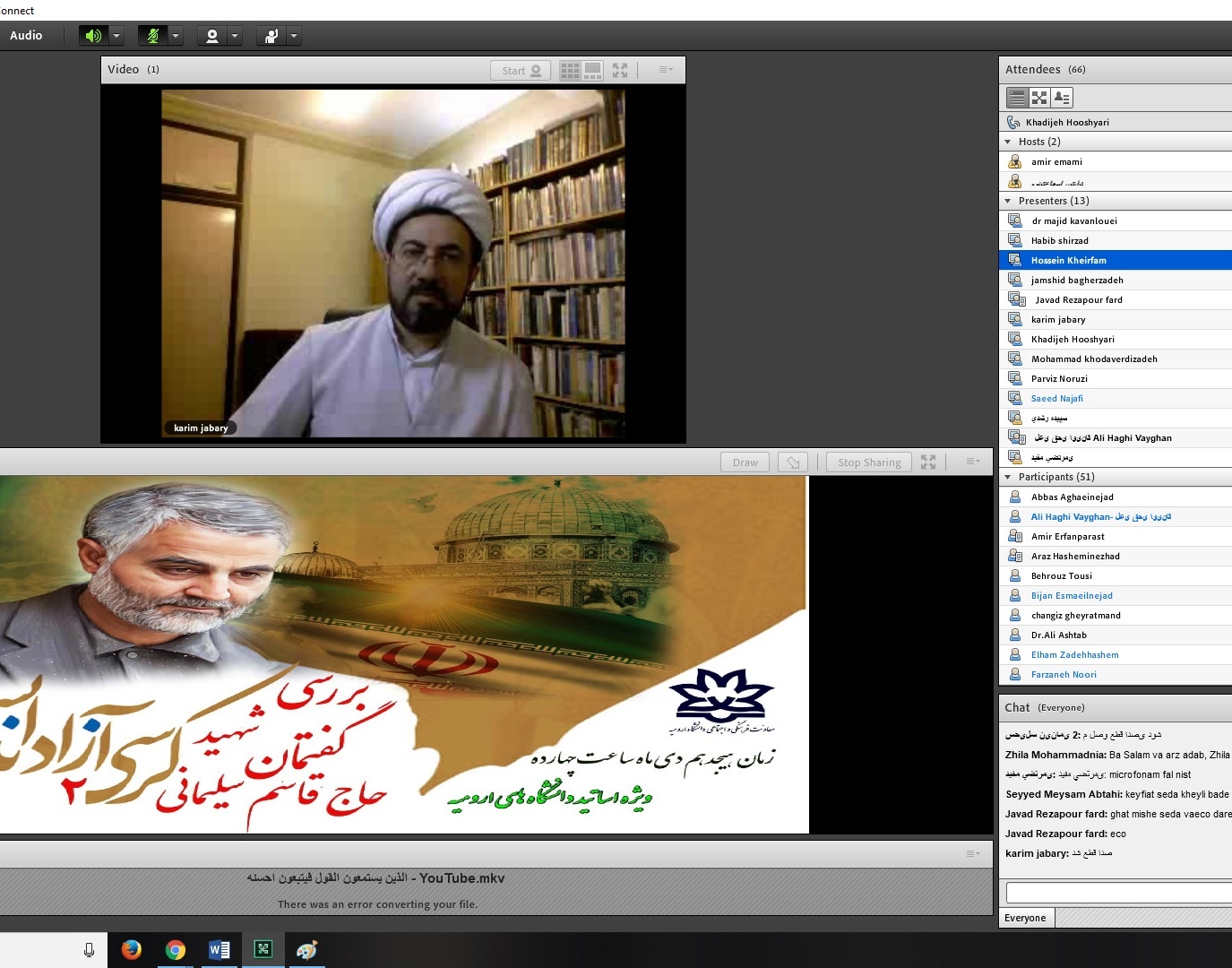Select participant Elham Zadehhashem

[1116, 655]
